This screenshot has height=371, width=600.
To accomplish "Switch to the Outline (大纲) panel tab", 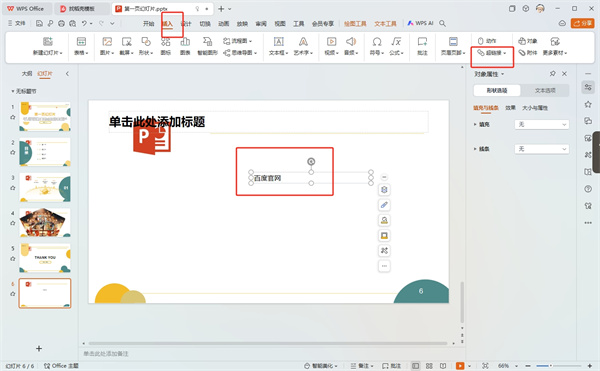I will (x=27, y=73).
